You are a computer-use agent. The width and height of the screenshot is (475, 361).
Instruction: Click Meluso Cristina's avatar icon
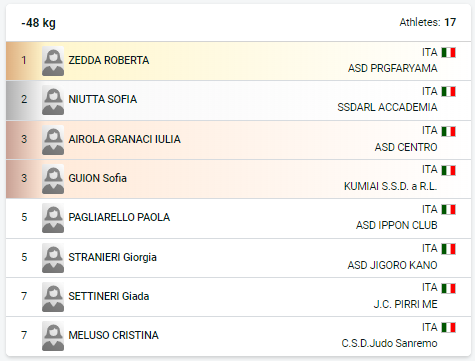click(53, 336)
